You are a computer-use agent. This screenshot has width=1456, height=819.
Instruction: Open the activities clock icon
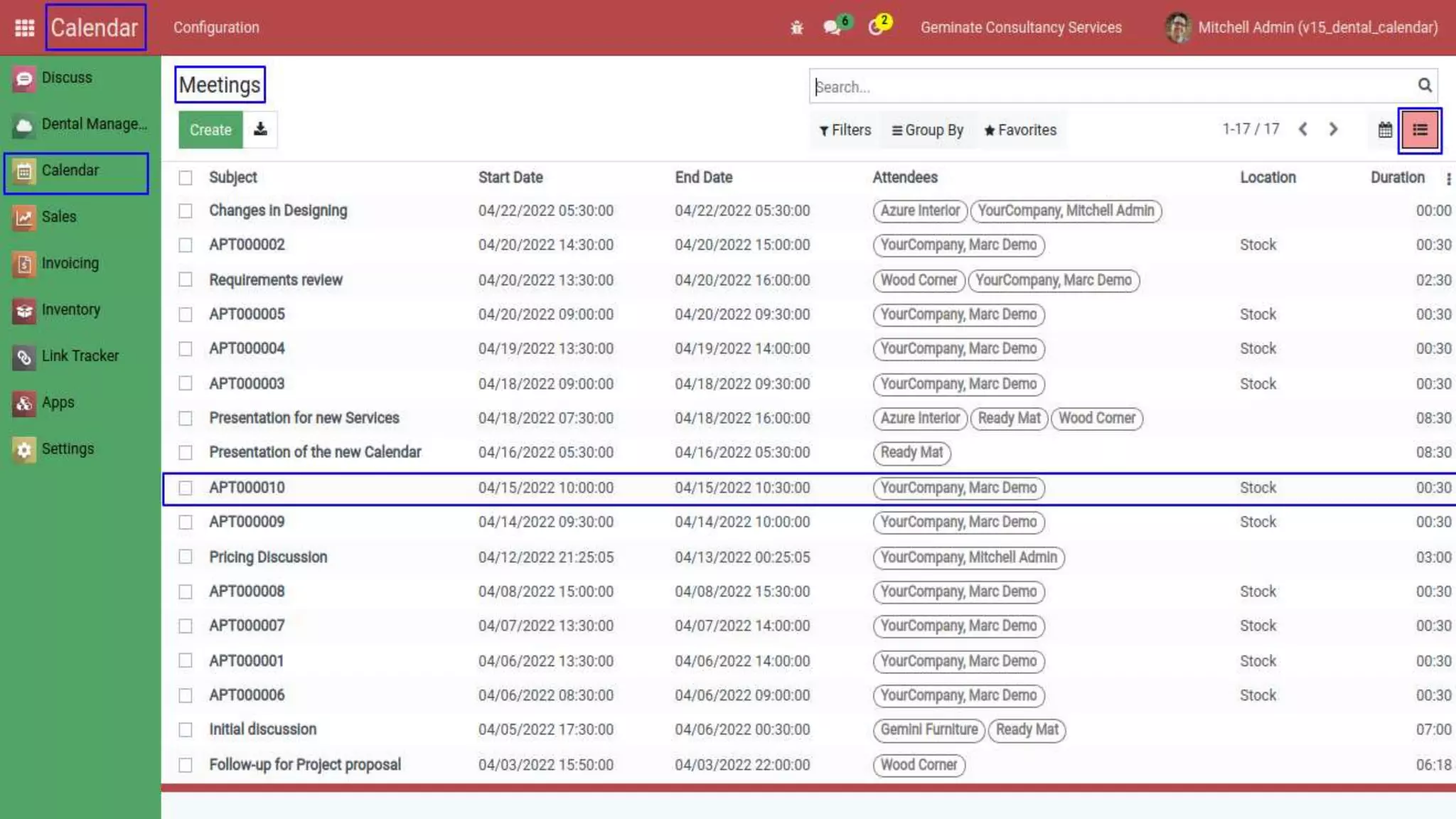coord(876,28)
